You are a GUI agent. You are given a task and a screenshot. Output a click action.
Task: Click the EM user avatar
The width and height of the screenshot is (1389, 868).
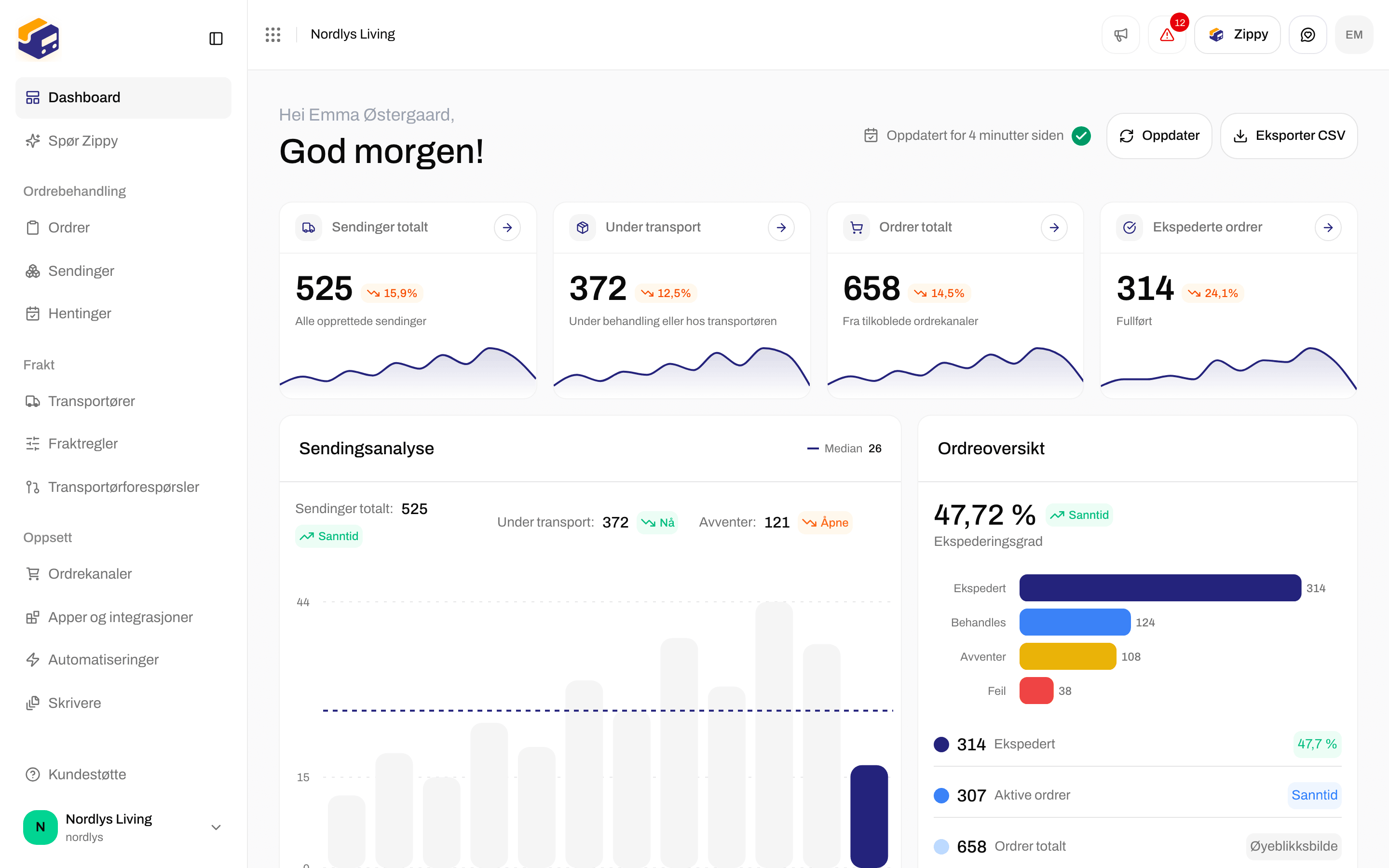tap(1354, 34)
